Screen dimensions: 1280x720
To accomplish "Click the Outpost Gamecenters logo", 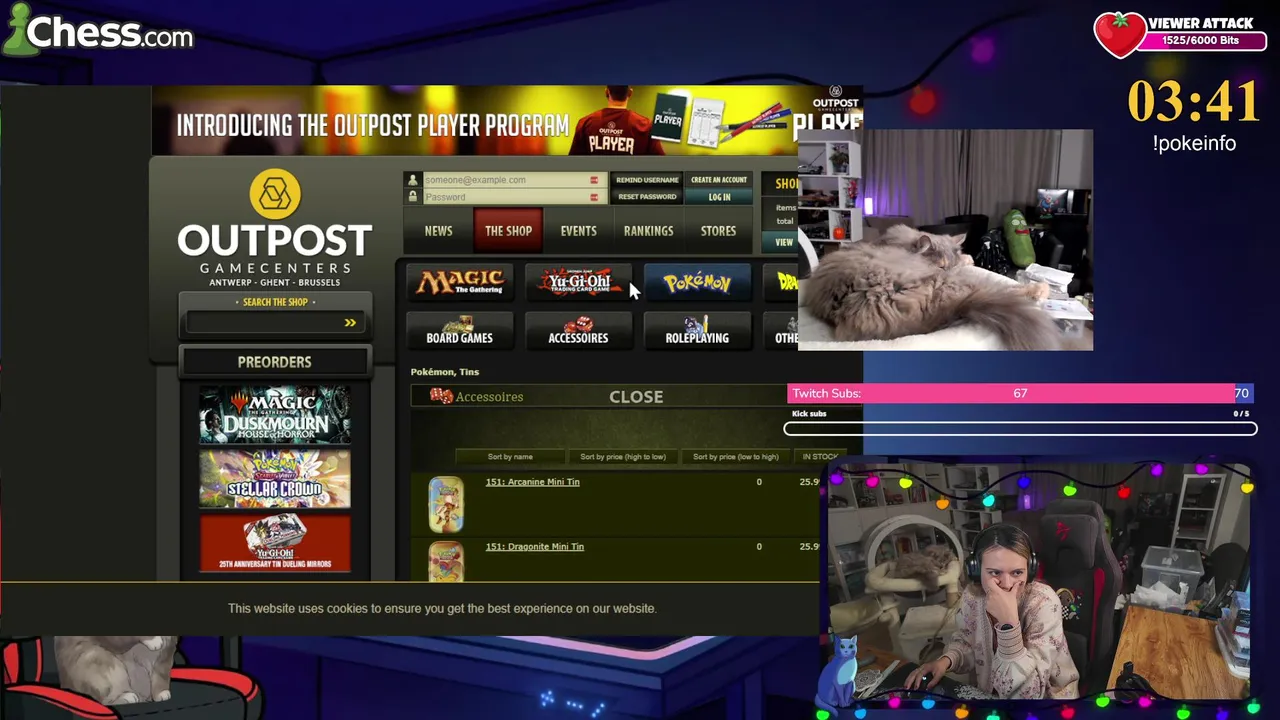I will click(275, 227).
